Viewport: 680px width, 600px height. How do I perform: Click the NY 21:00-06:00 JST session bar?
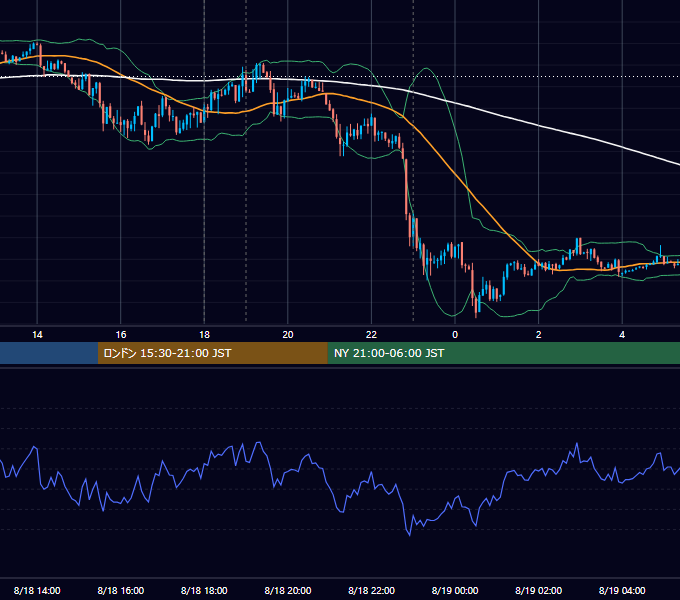tap(503, 353)
